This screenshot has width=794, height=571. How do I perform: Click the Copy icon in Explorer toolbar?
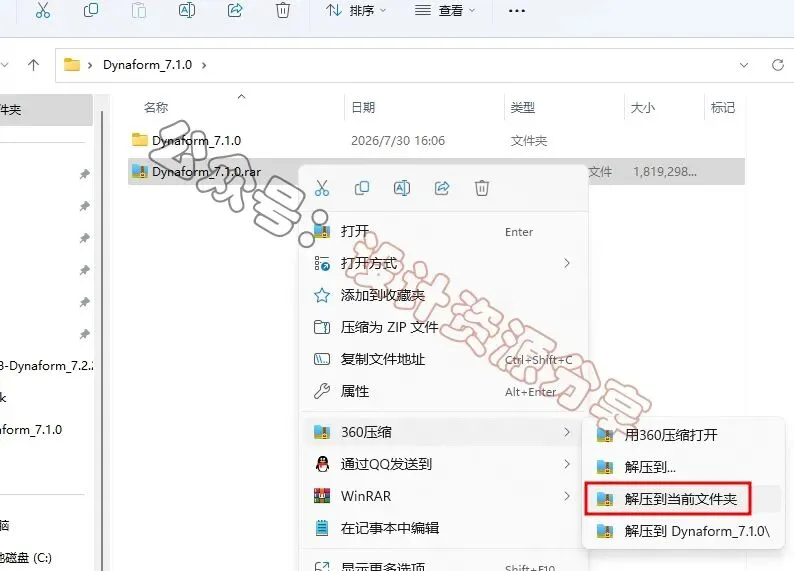click(91, 10)
